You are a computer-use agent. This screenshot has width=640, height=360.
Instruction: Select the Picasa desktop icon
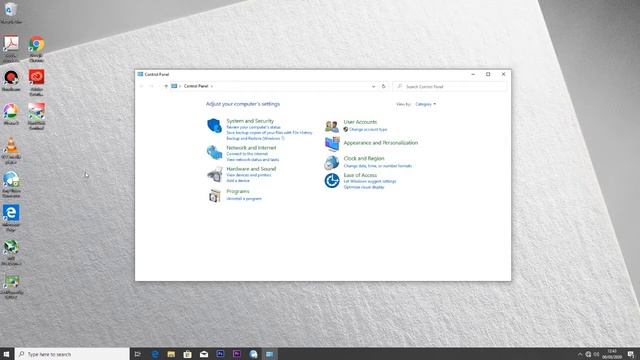(x=11, y=114)
